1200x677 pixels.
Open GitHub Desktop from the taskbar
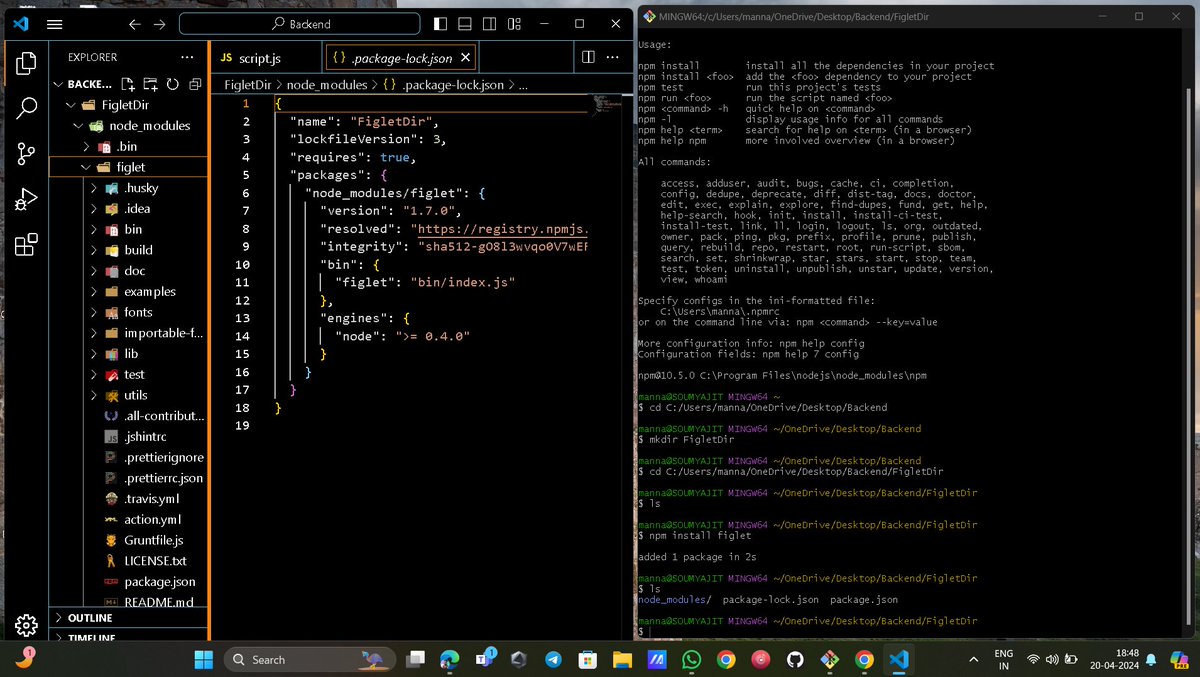(x=796, y=659)
